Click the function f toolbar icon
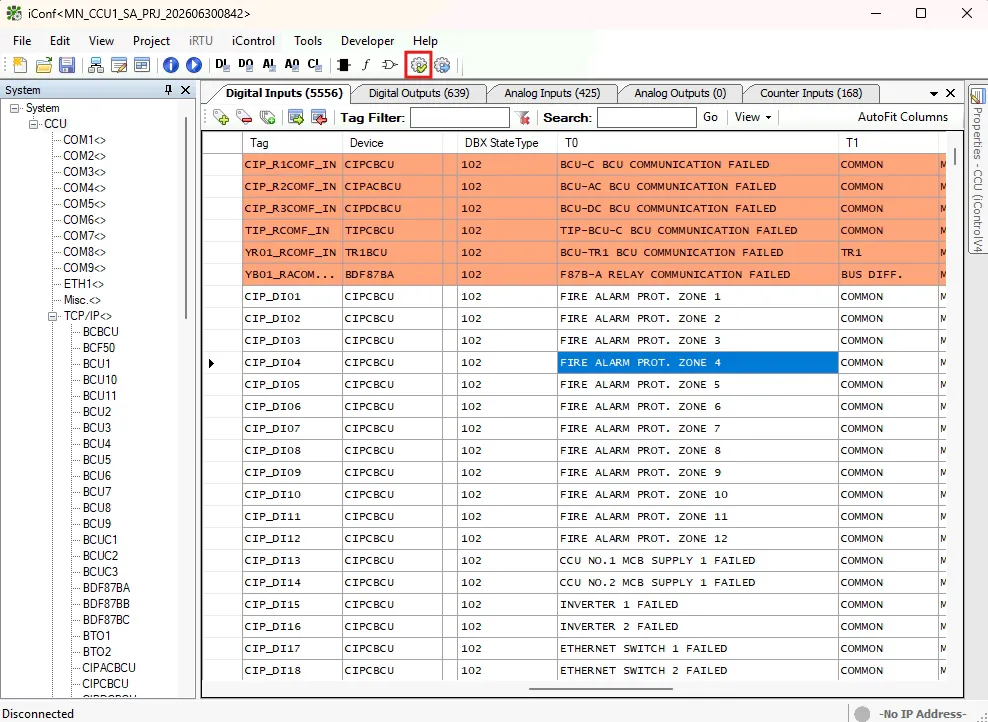 [366, 65]
